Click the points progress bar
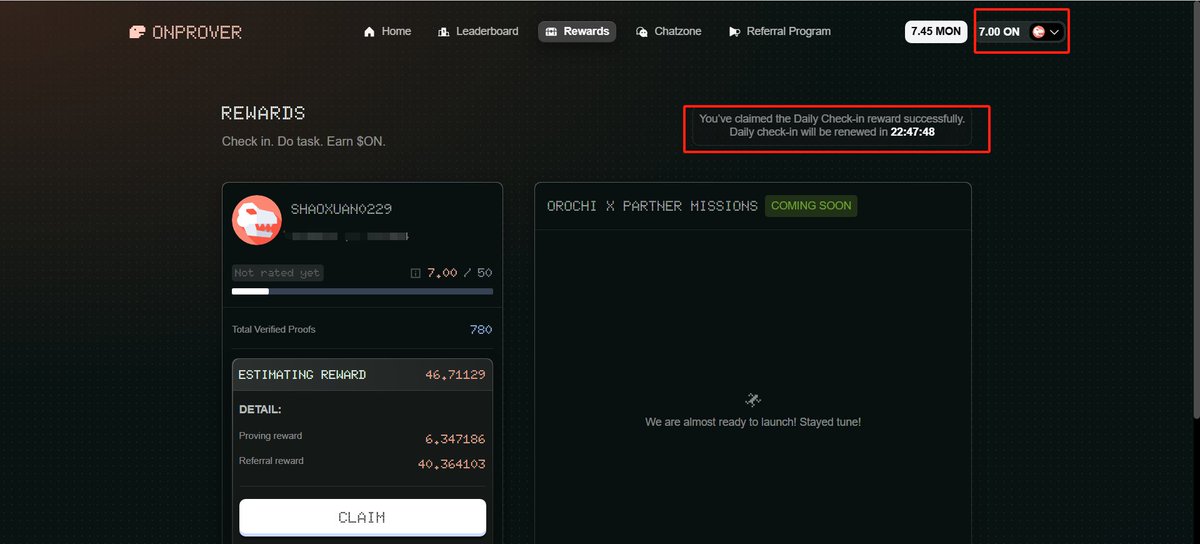The image size is (1200, 544). pos(362,292)
